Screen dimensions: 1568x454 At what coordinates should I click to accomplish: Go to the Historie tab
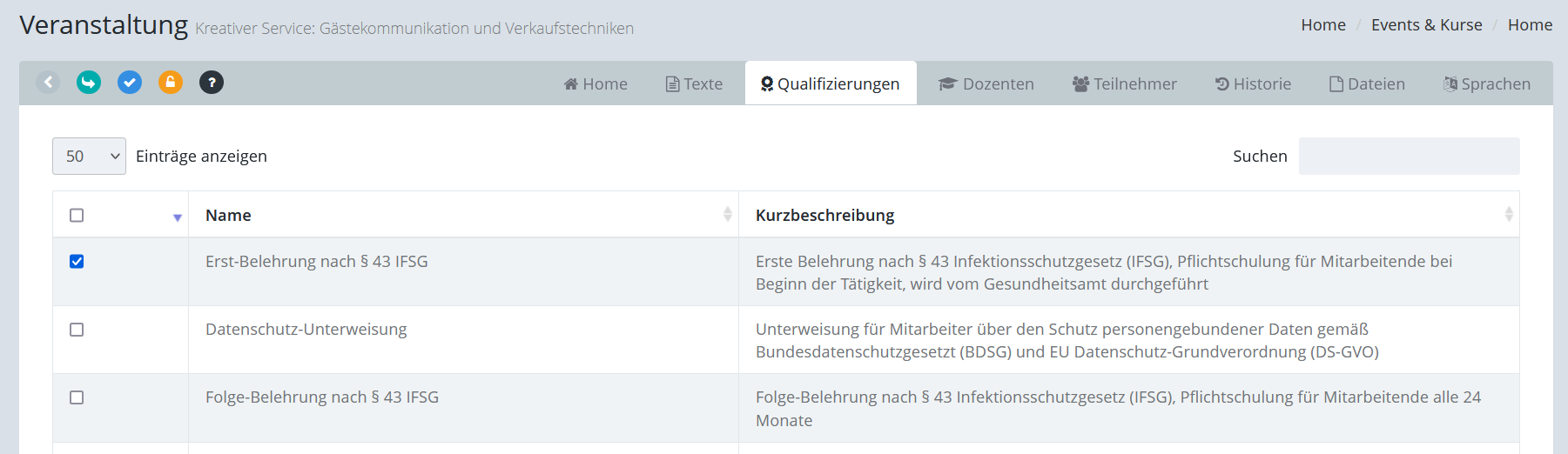click(x=1253, y=84)
